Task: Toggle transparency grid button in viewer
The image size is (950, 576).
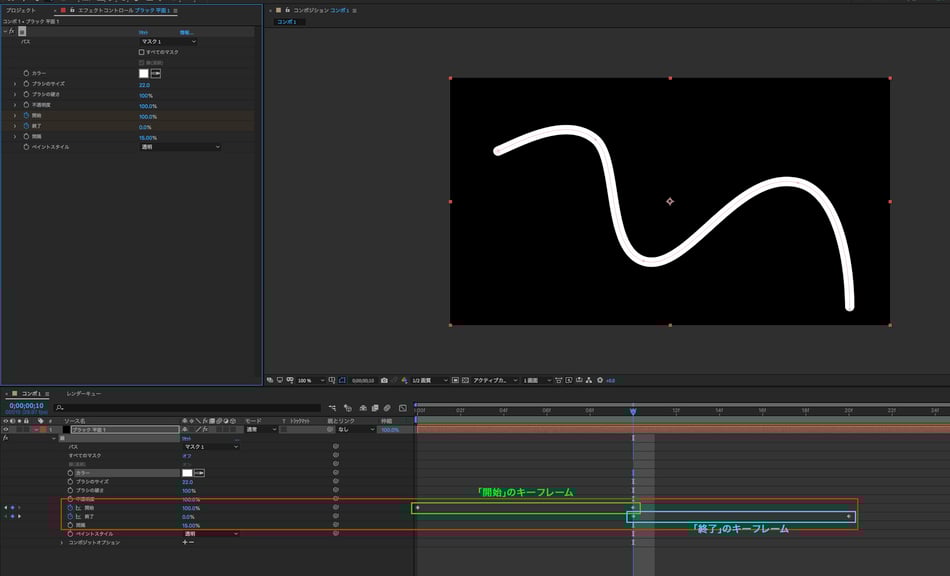Action: click(x=465, y=380)
